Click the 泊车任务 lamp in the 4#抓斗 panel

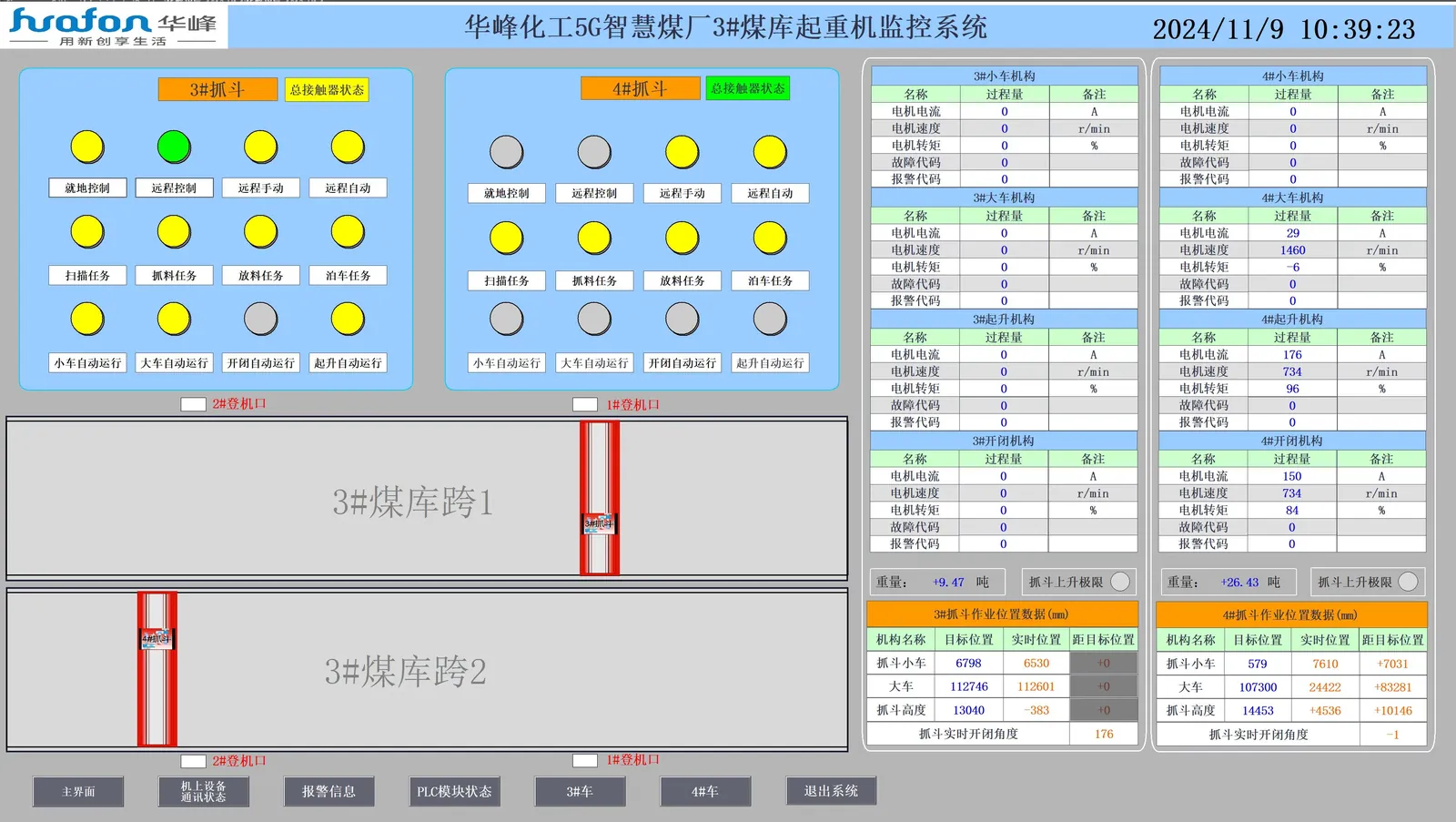point(770,238)
